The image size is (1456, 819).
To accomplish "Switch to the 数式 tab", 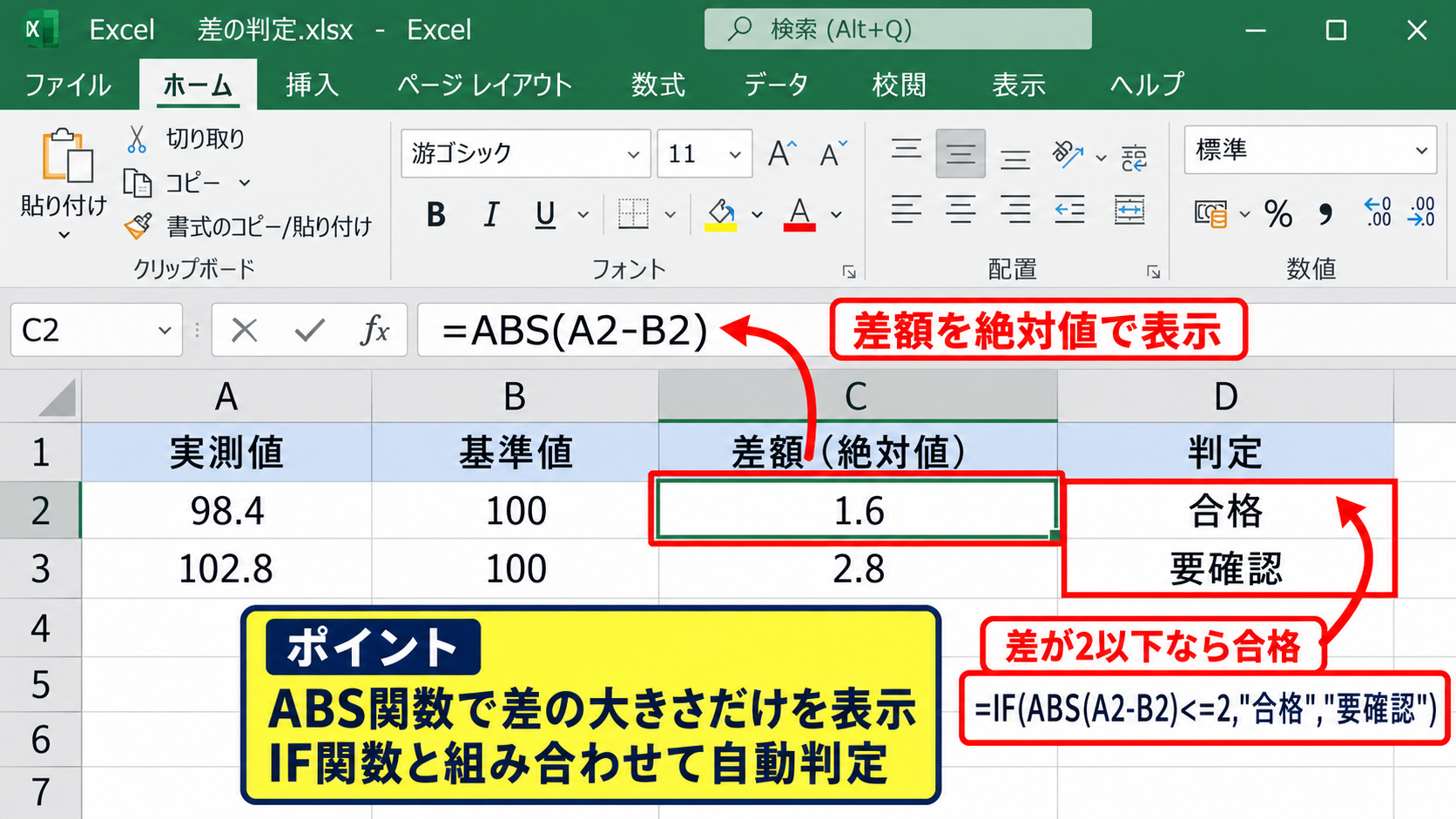I will click(x=658, y=84).
